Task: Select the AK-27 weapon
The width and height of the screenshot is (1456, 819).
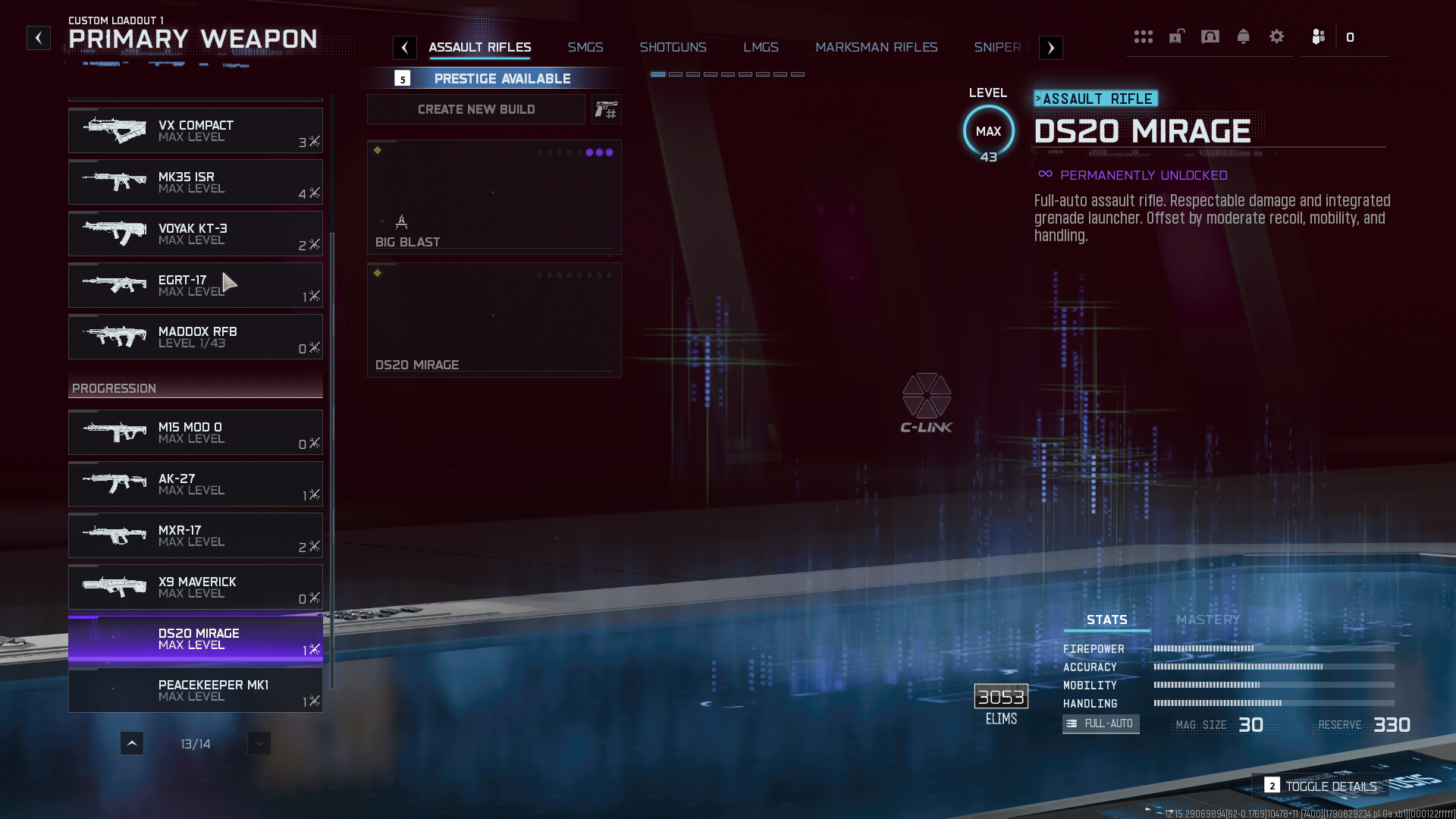Action: [196, 484]
